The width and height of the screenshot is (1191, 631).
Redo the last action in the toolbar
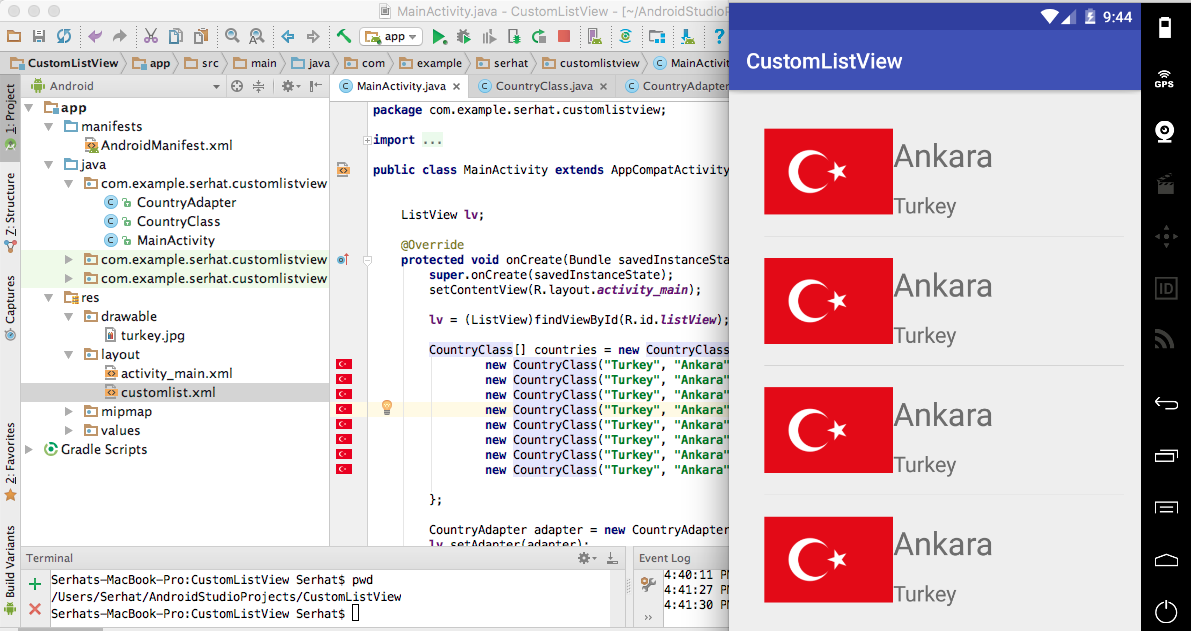point(119,36)
